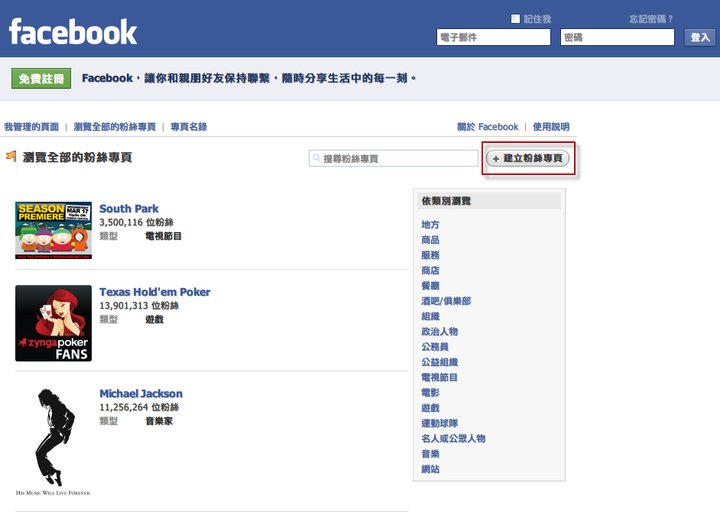
Task: Browse the 電影 category
Action: coord(430,393)
